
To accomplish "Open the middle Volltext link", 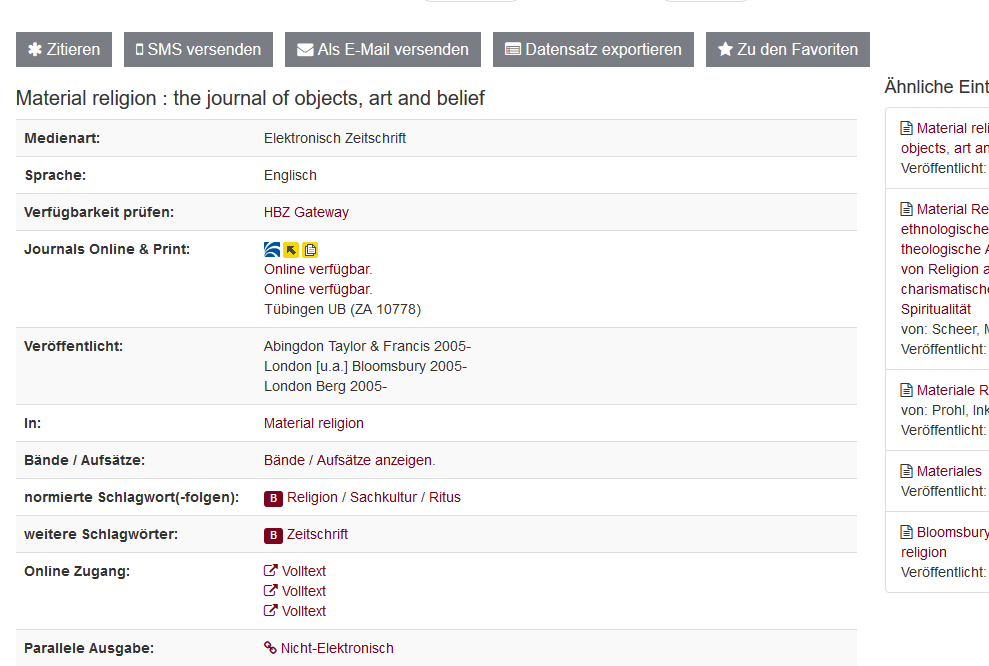I will pos(303,592).
